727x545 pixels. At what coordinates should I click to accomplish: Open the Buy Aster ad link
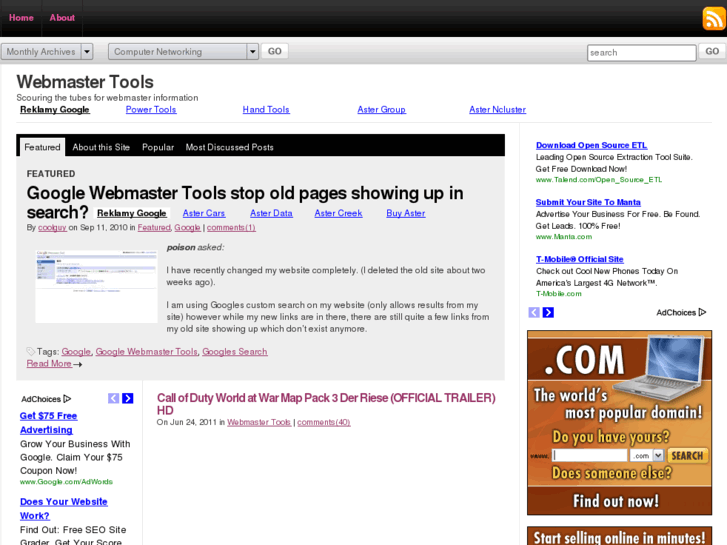pos(406,213)
